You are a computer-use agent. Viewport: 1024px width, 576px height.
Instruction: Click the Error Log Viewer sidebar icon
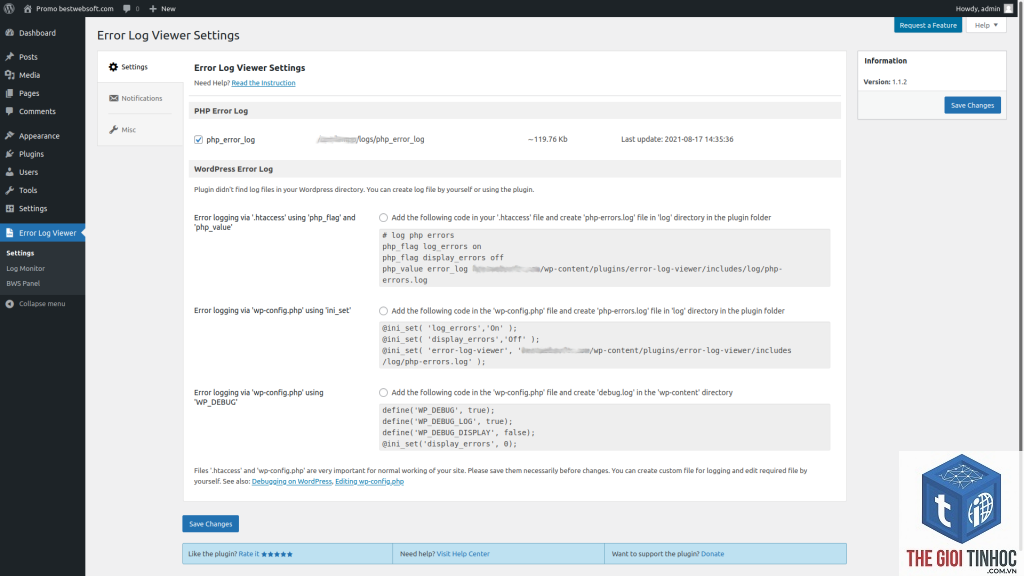10,233
